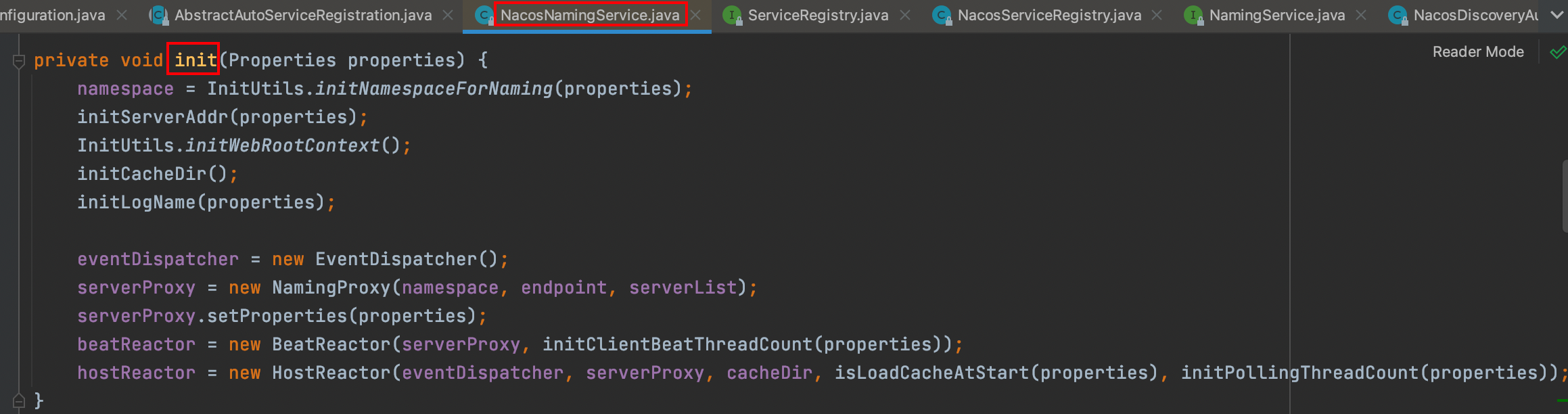This screenshot has width=1568, height=414.
Task: Close the ServiceRegistry.java tab
Action: click(x=904, y=15)
